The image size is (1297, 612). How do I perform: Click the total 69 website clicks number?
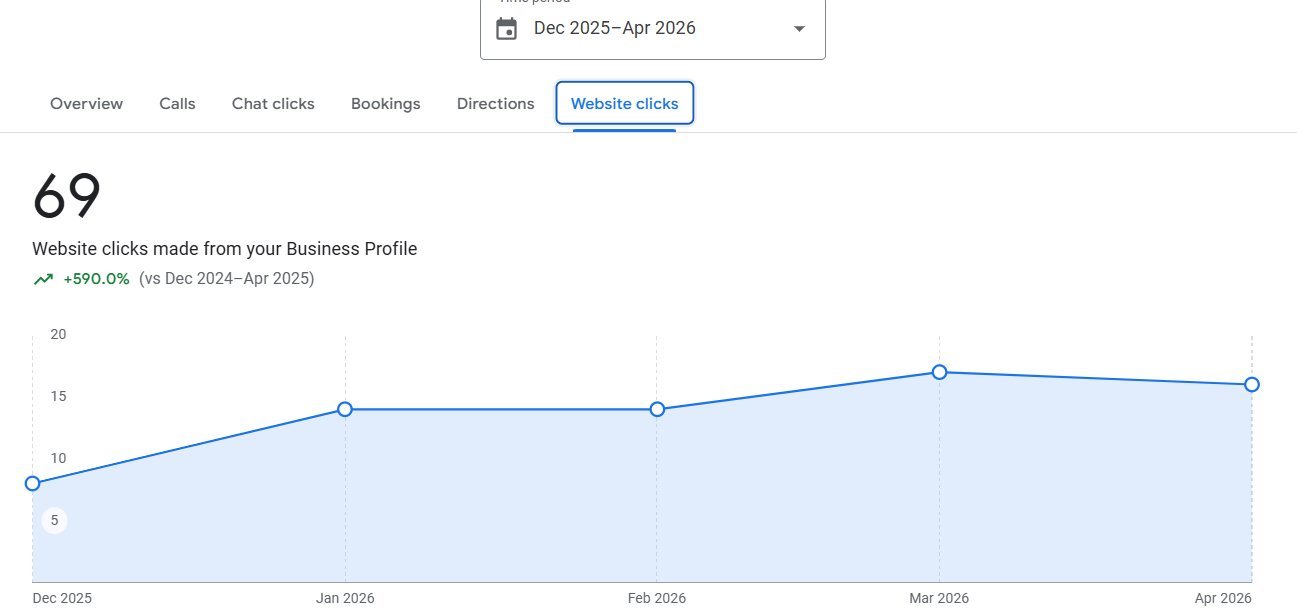[x=67, y=196]
